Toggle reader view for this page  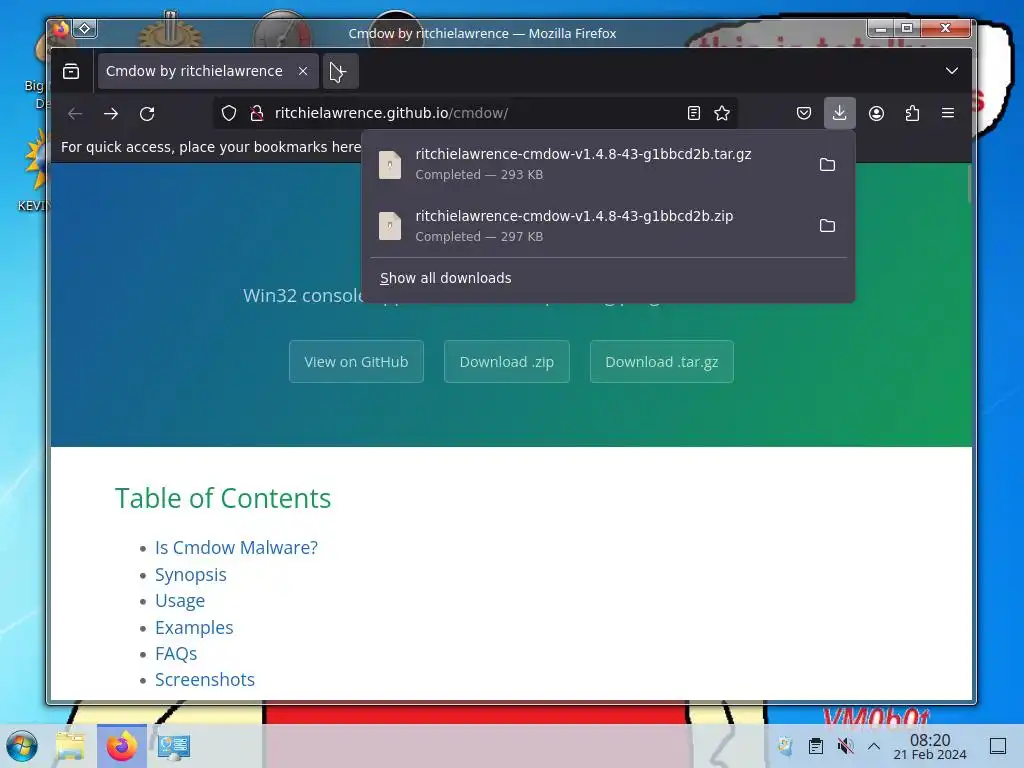coord(694,114)
